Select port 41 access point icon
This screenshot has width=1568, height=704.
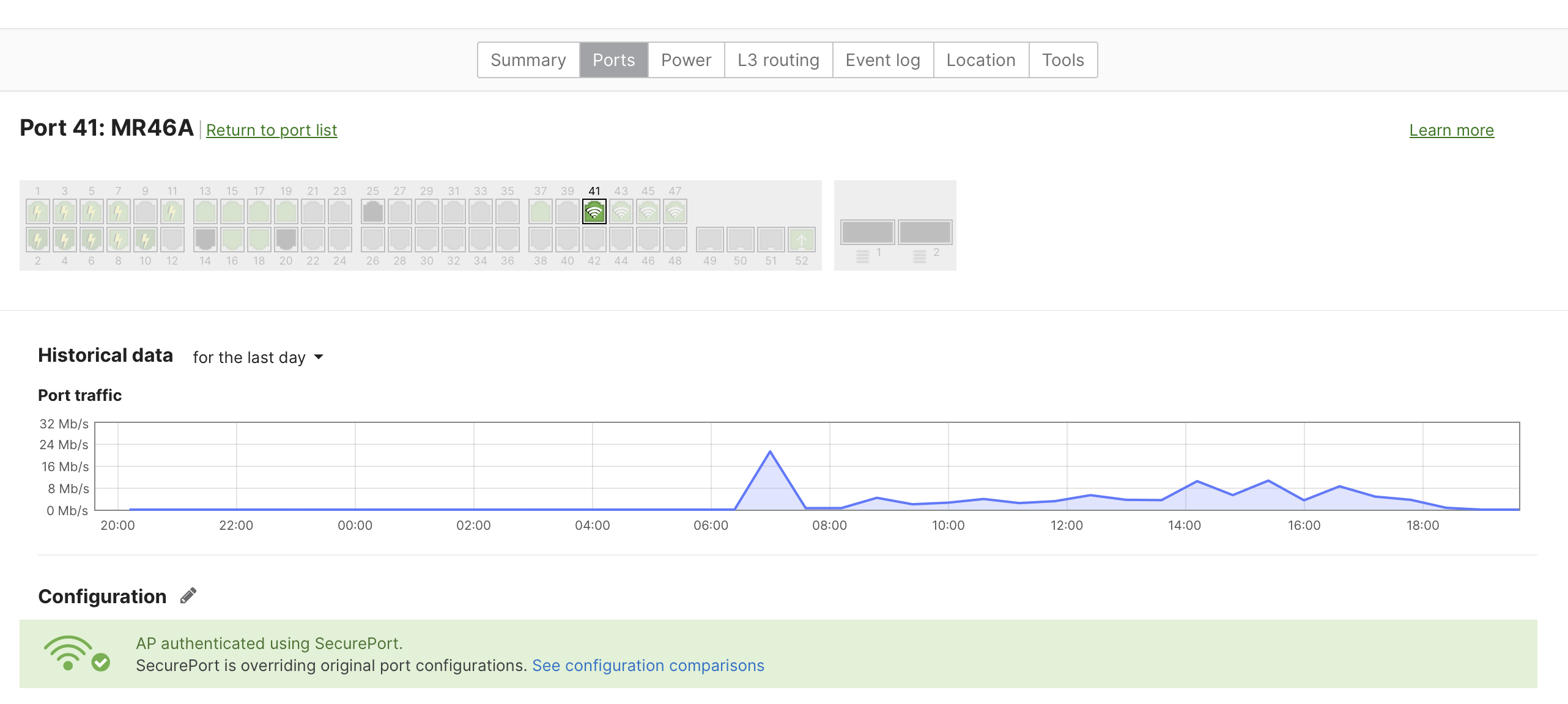pyautogui.click(x=593, y=211)
